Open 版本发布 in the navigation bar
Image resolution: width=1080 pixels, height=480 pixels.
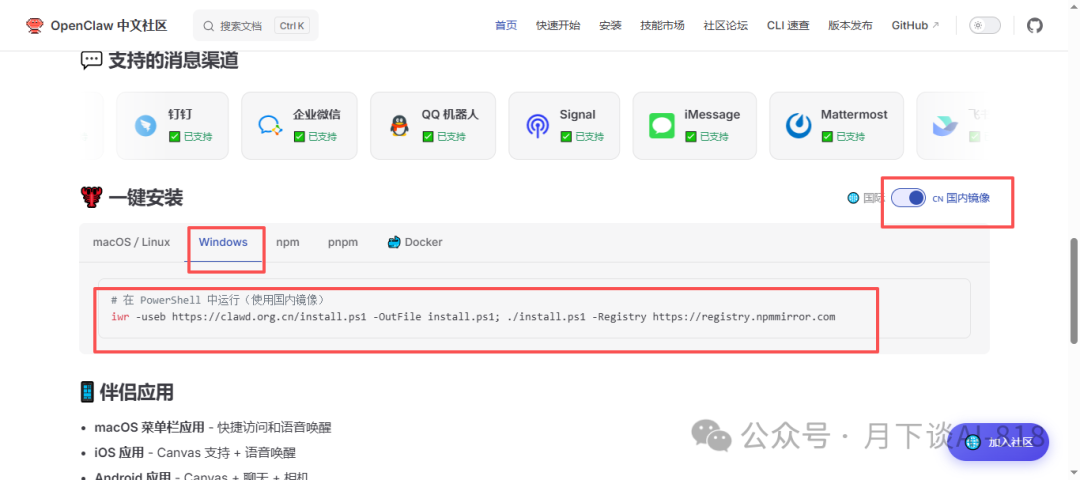[x=850, y=25]
